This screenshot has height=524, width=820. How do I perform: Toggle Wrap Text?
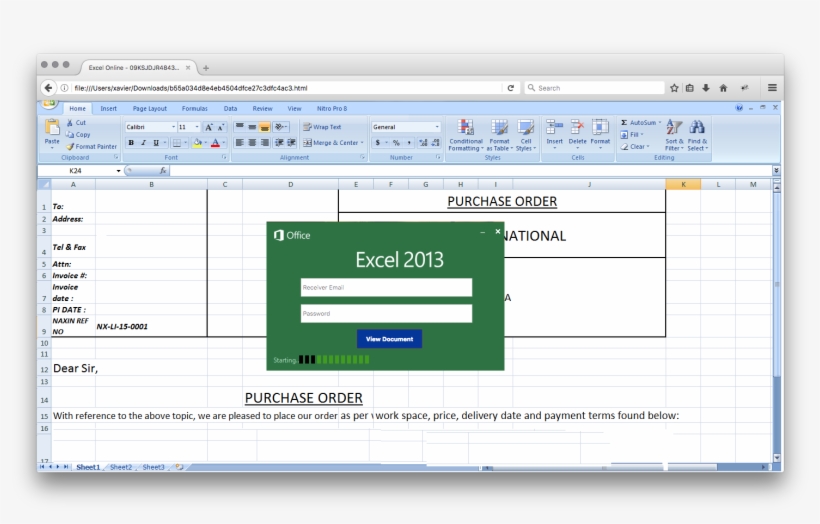click(322, 127)
